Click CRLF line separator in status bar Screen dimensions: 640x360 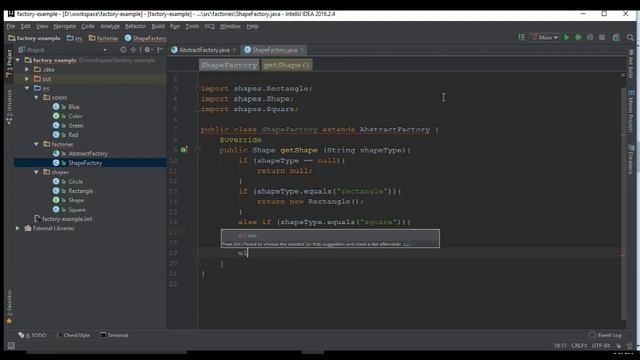point(579,346)
